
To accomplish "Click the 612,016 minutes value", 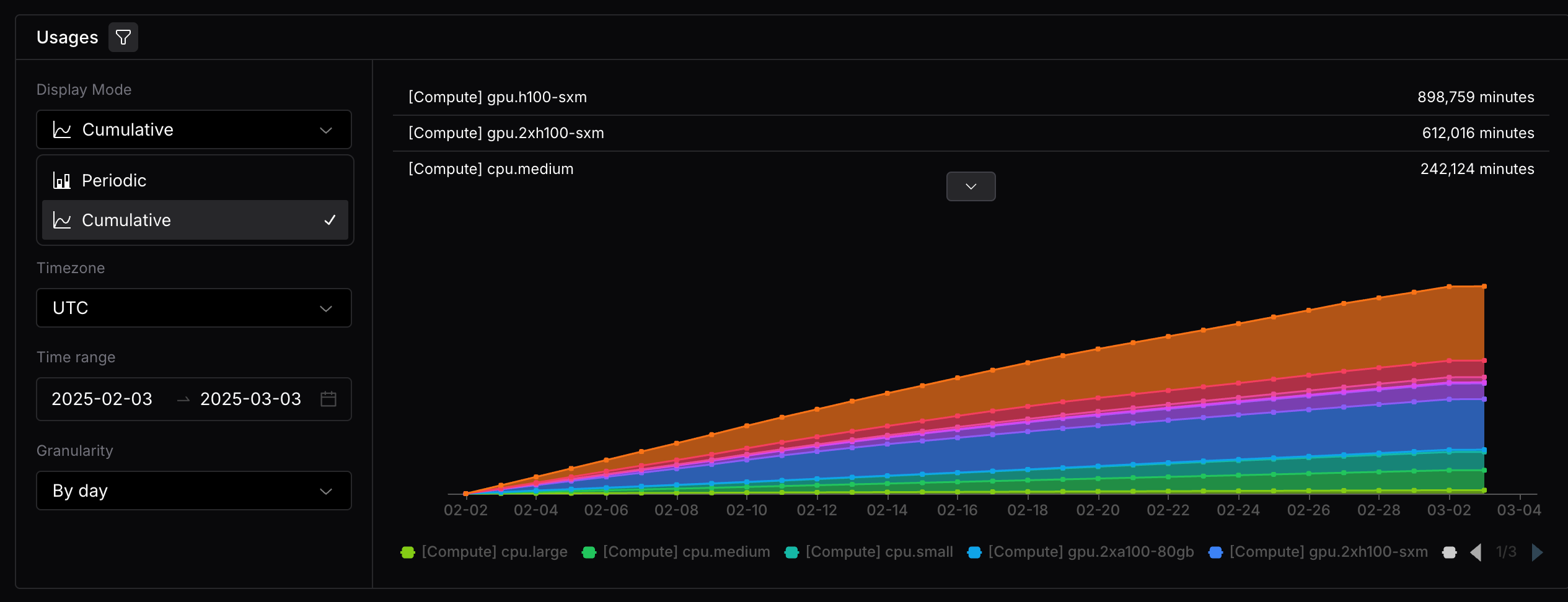I will [x=1478, y=133].
